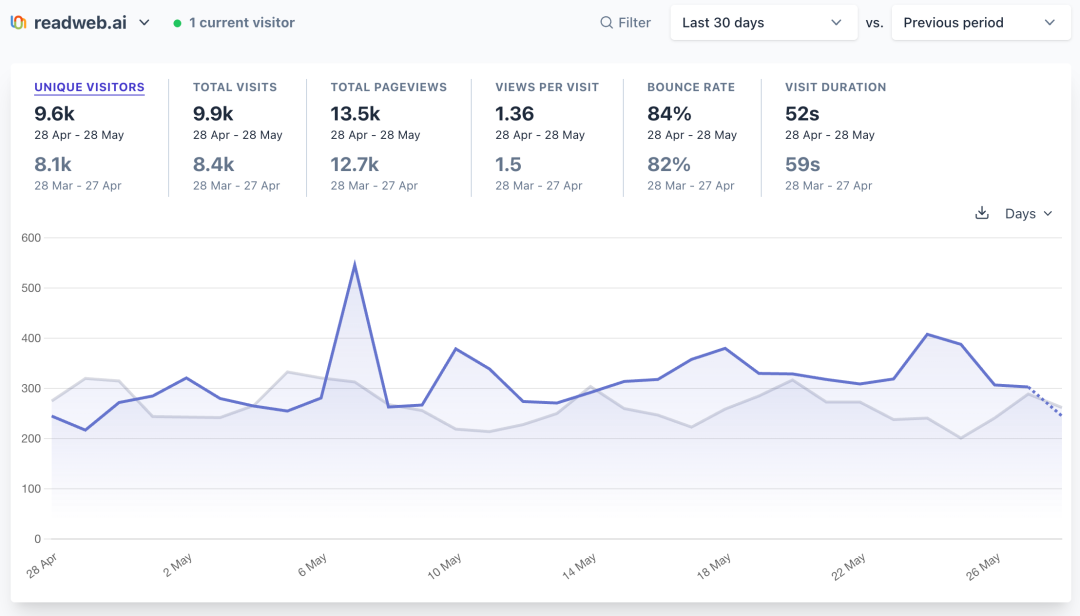The width and height of the screenshot is (1080, 616).
Task: Select the Visit Duration metric tab
Action: (x=835, y=87)
